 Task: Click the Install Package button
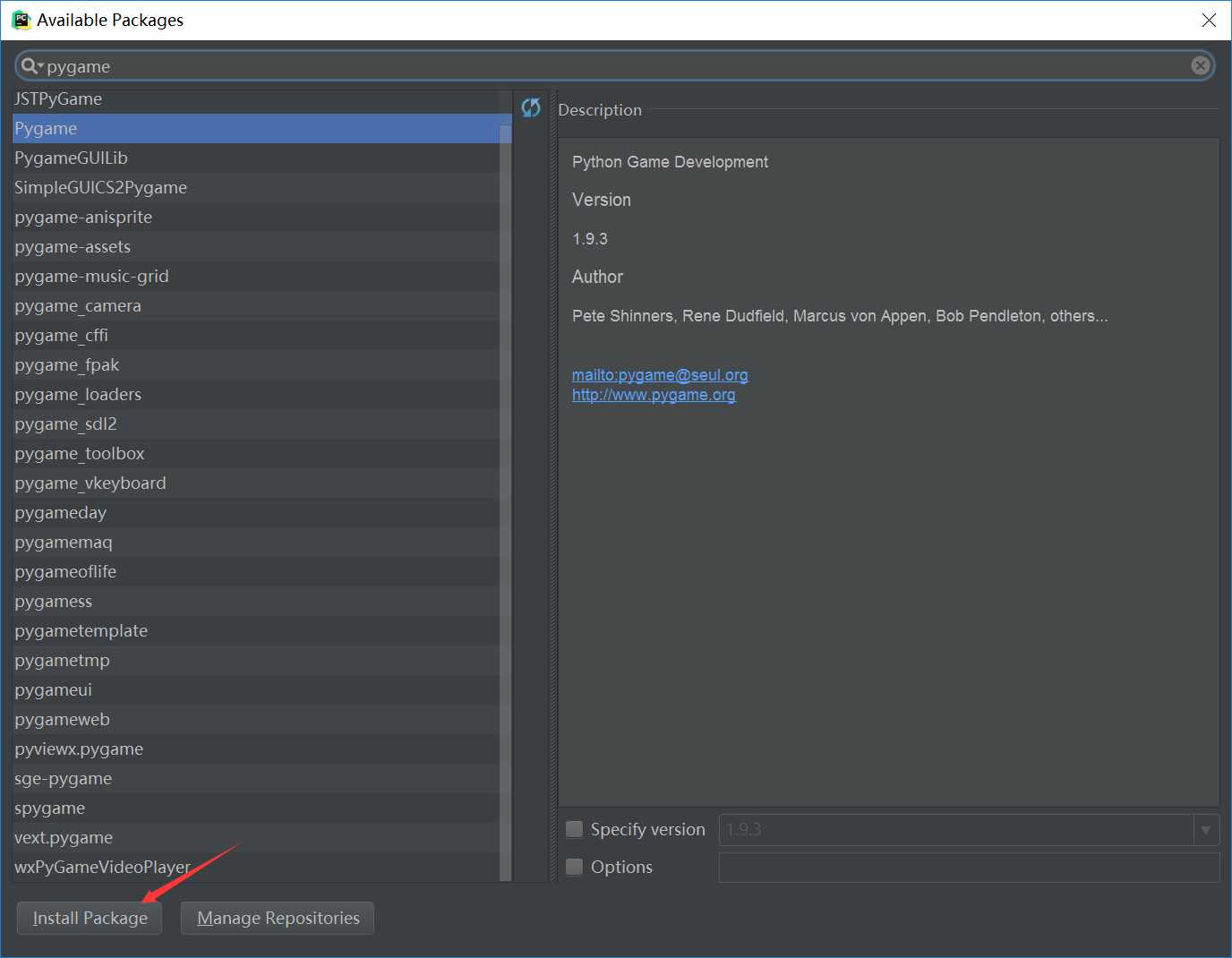tap(90, 918)
